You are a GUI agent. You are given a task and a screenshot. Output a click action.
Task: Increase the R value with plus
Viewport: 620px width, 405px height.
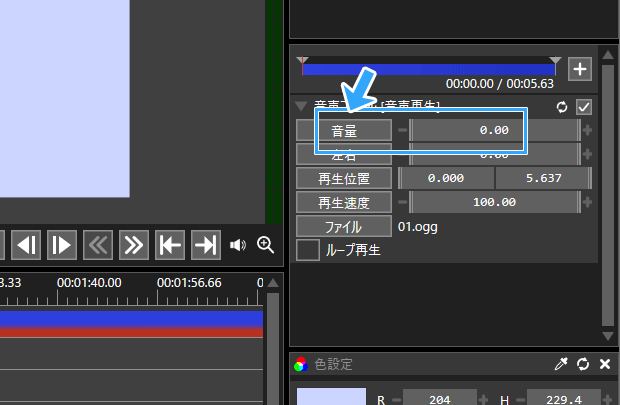coord(483,399)
